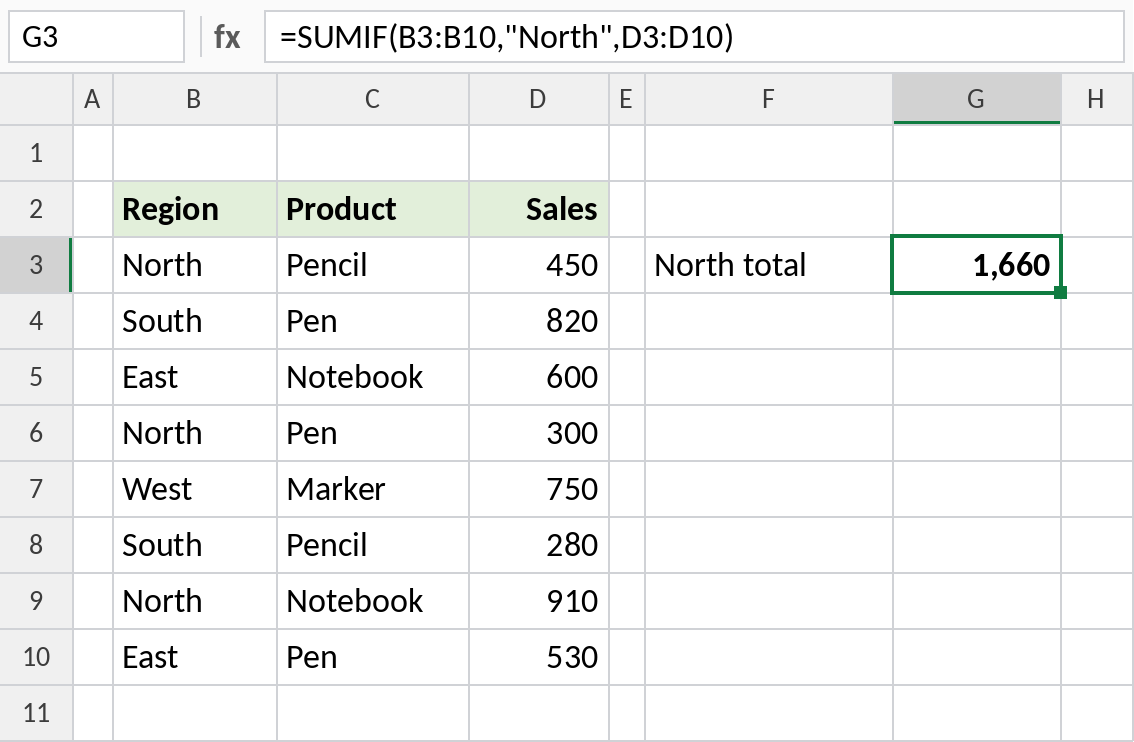The image size is (1134, 742).
Task: Select the West cell in row 7
Action: click(195, 489)
